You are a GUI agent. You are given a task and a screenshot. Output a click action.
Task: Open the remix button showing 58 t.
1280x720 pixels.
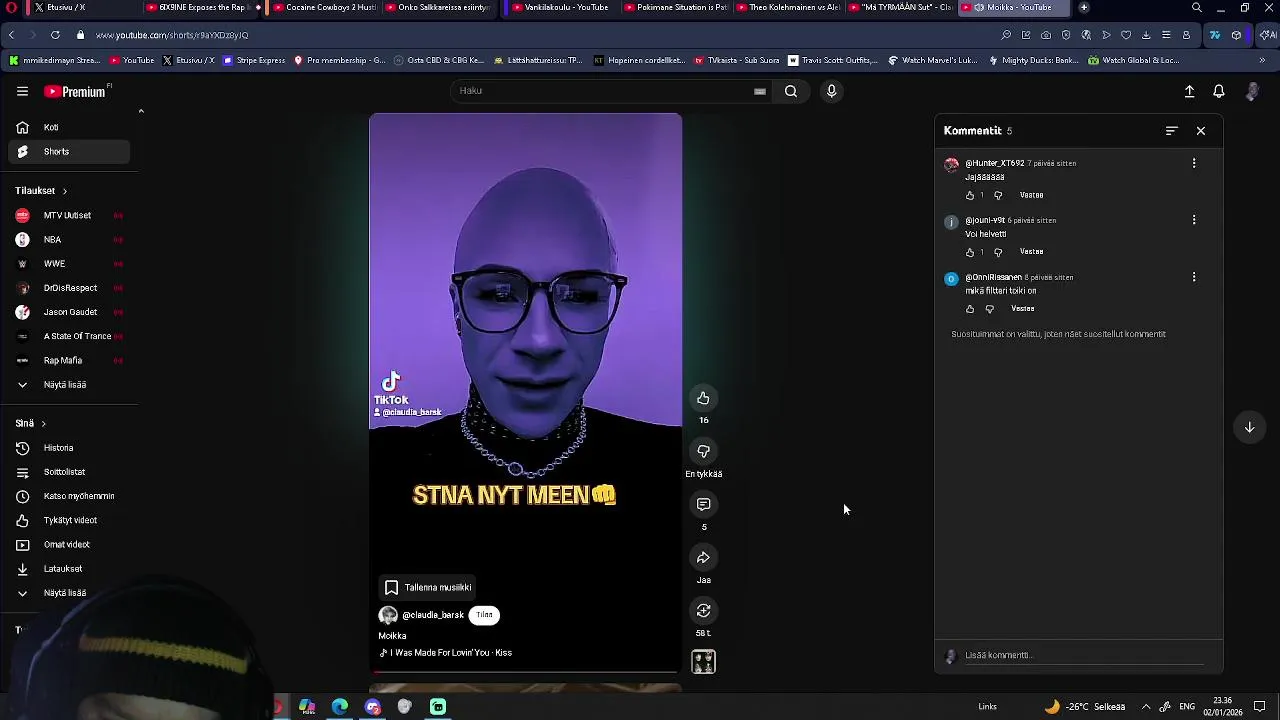click(703, 610)
